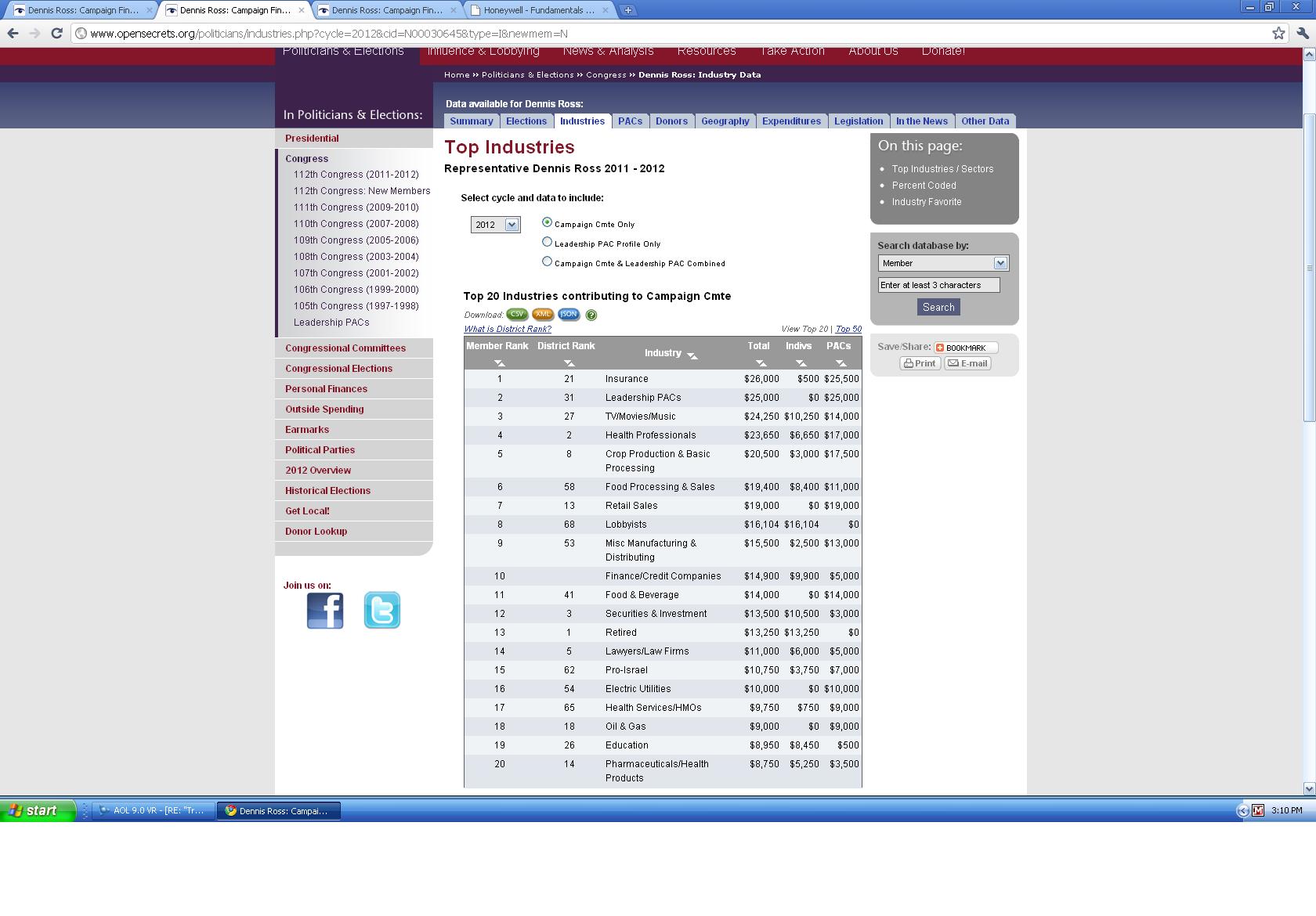1316x916 pixels.
Task: Click the Oil & Gas industry row
Action: click(x=663, y=727)
